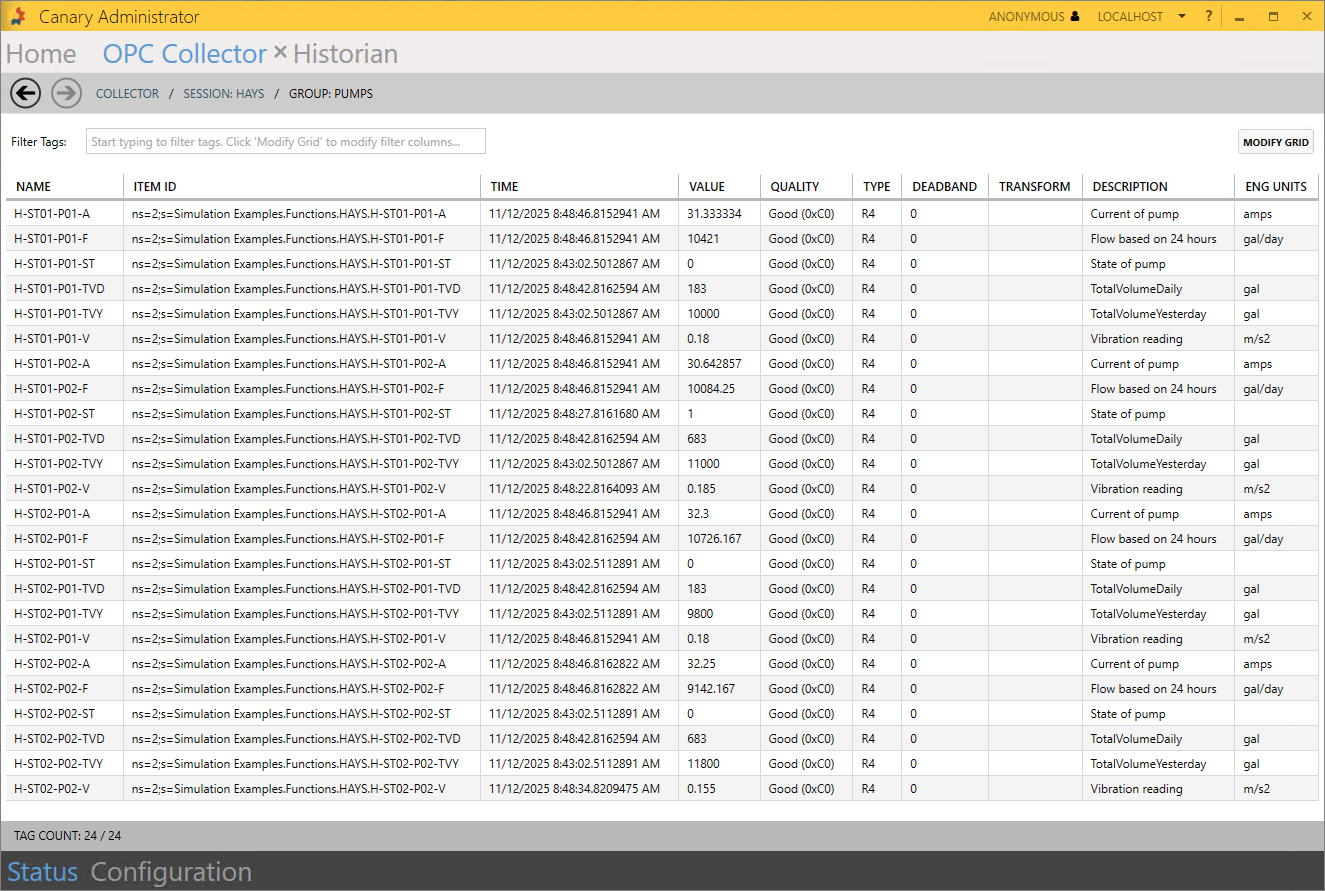
Task: Click the Filter Tags input field
Action: pos(285,142)
